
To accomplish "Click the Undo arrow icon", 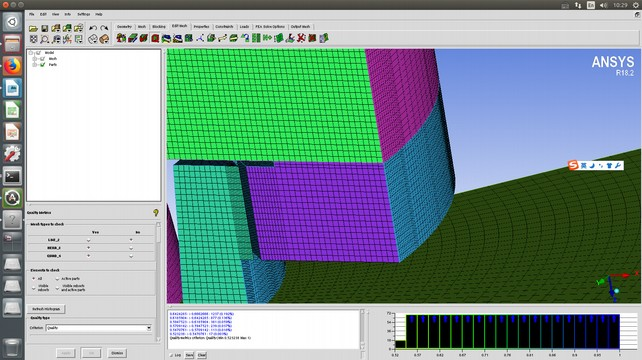I will (93, 28).
